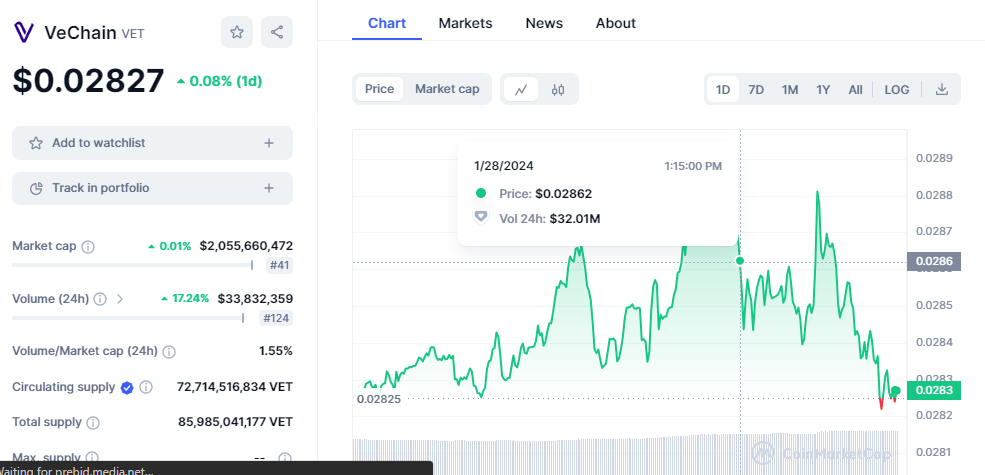985x475 pixels.
Task: Click the $33,832,359 volume value
Action: pos(255,298)
